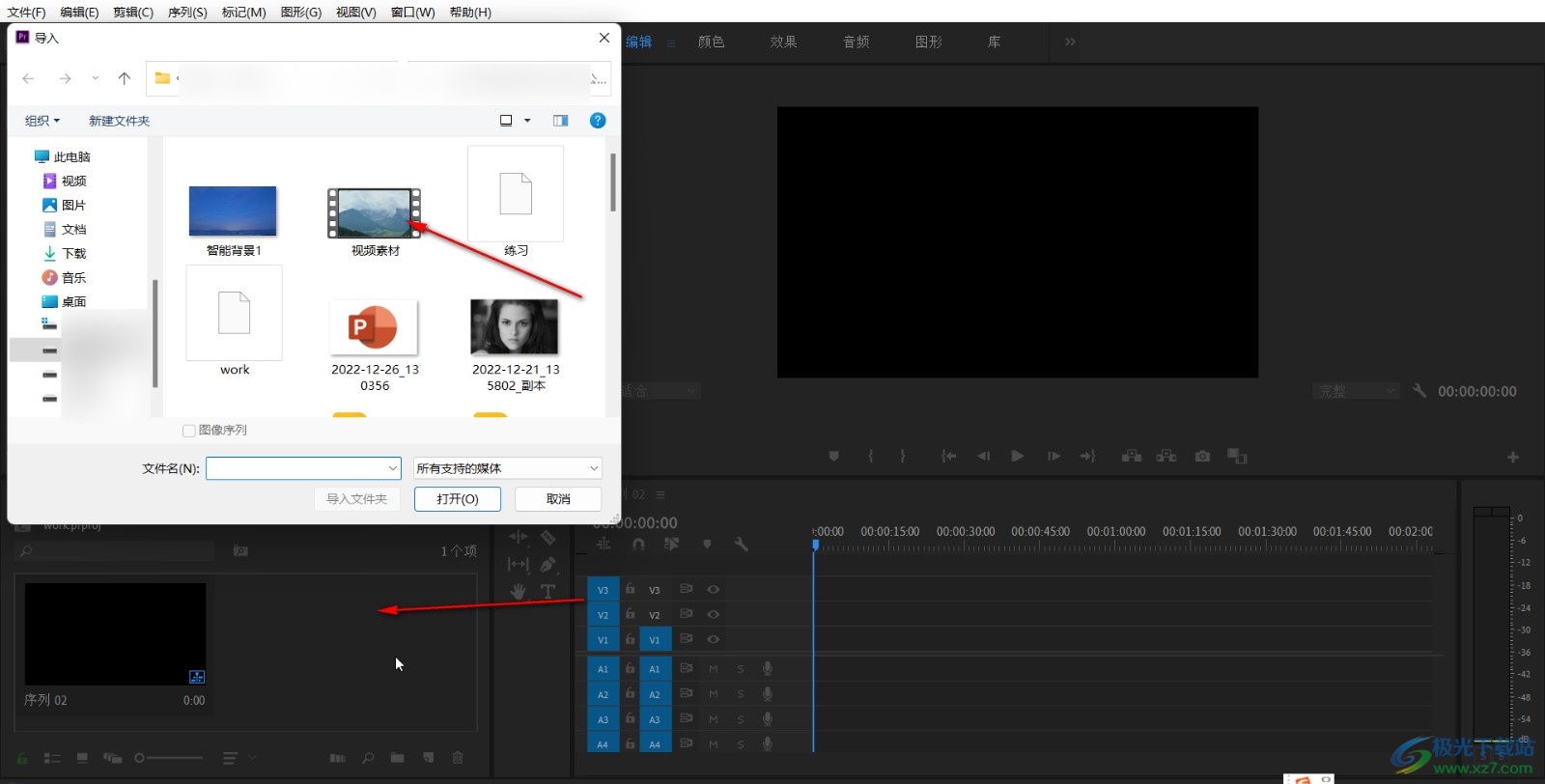This screenshot has width=1545, height=784.
Task: Play the program monitor
Action: (1017, 456)
